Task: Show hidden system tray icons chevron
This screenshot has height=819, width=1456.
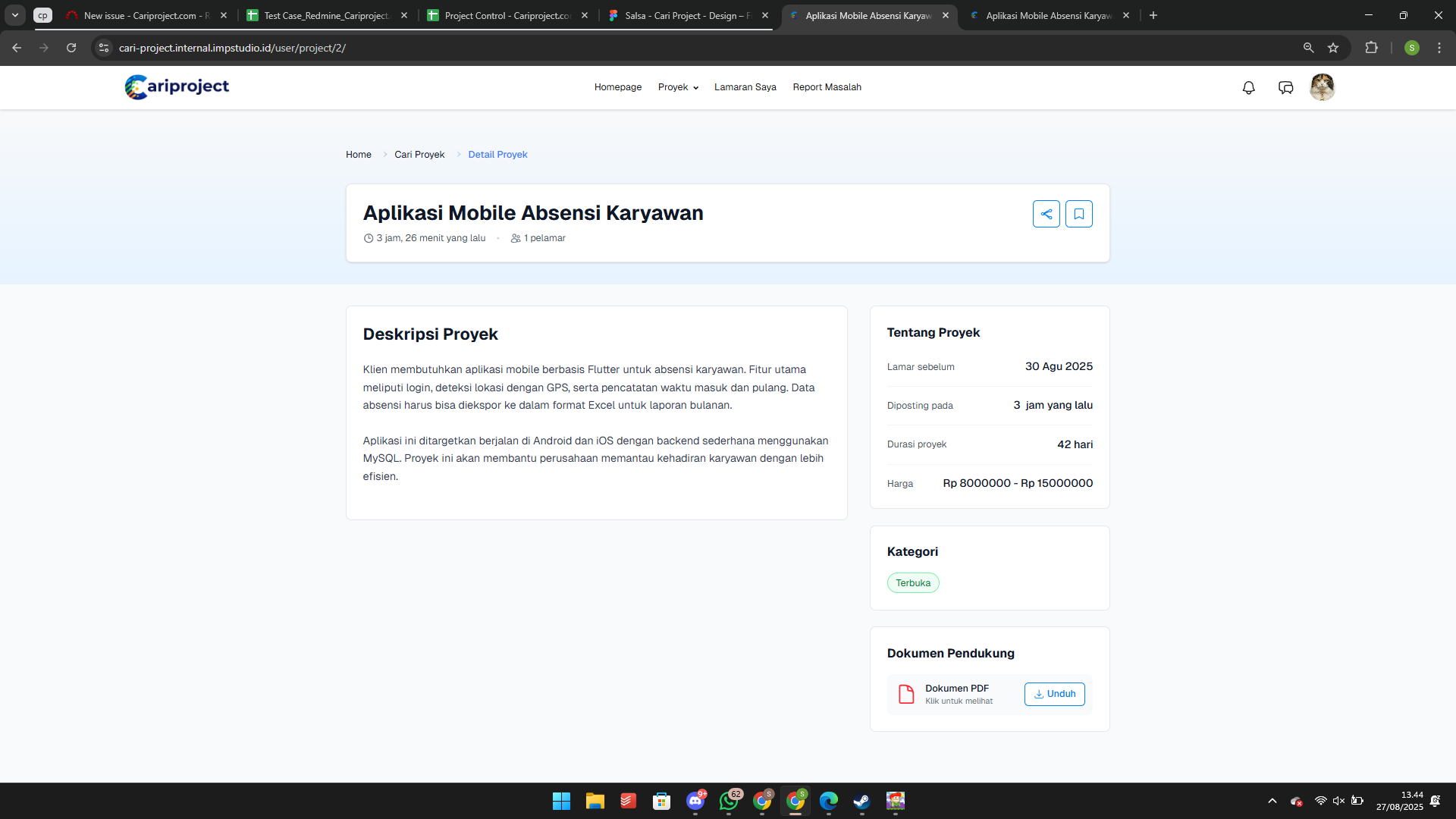Action: [1272, 801]
